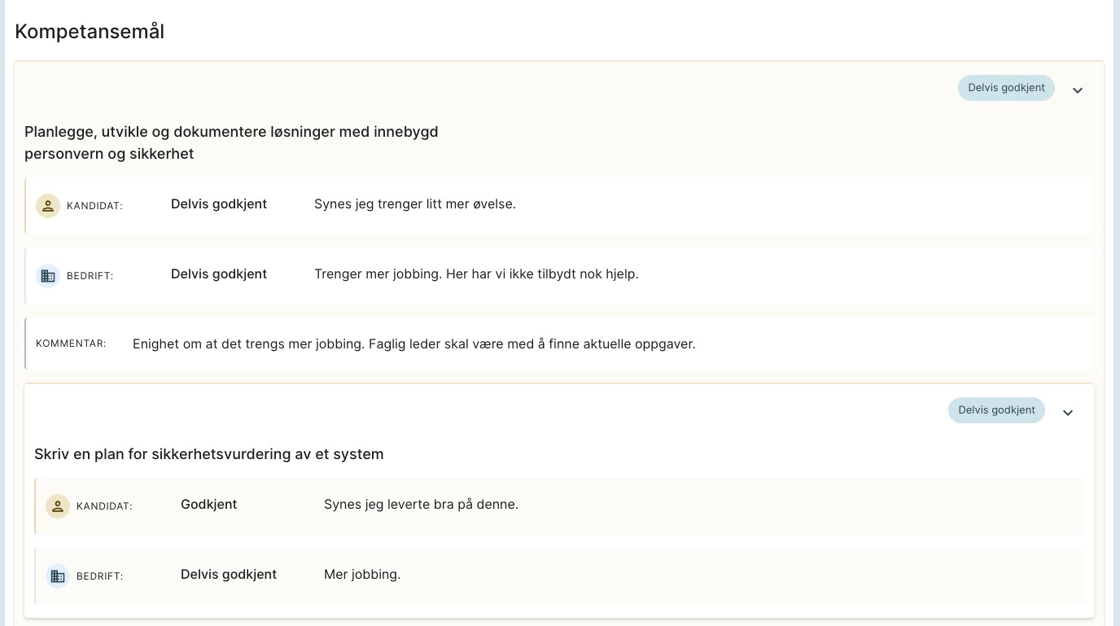Click the company building icon under Planlegge goal
Viewport: 1120px width, 626px height.
pyautogui.click(x=48, y=275)
